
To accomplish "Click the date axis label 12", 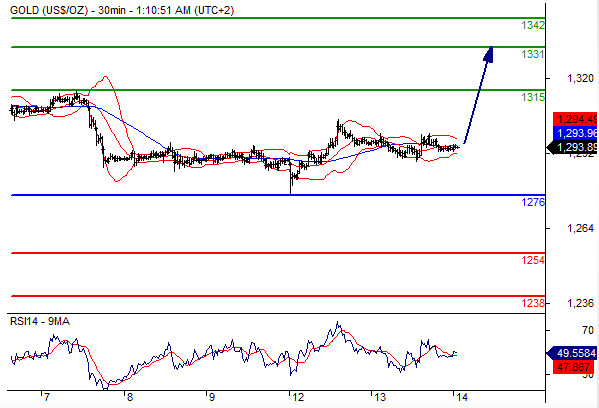I will 298,397.
